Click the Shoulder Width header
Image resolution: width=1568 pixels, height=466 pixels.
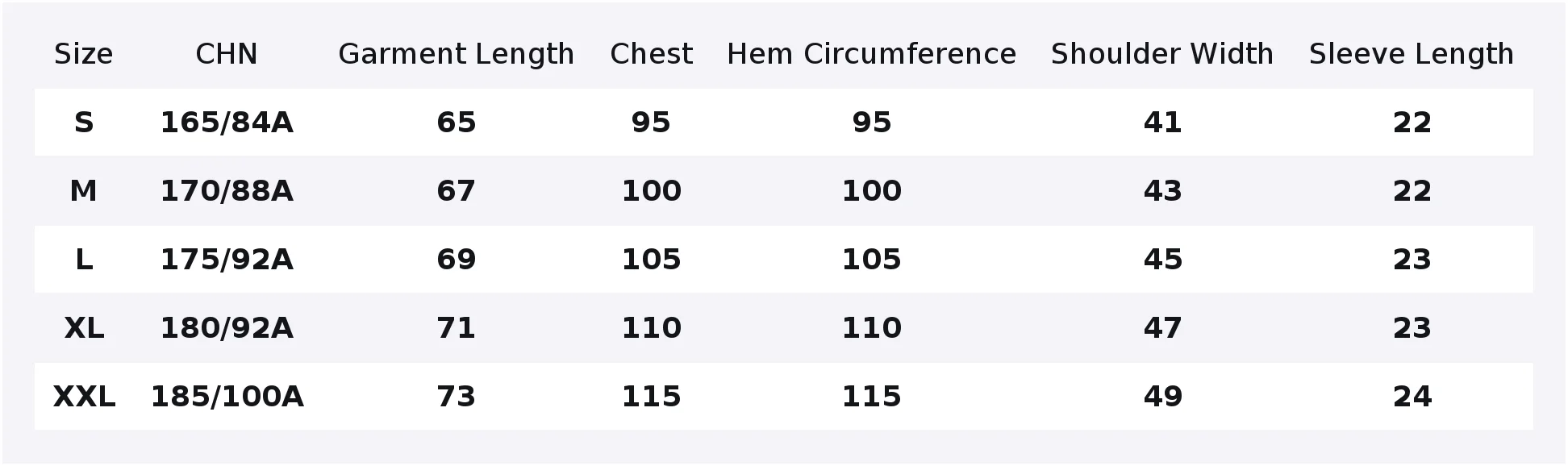point(1162,54)
